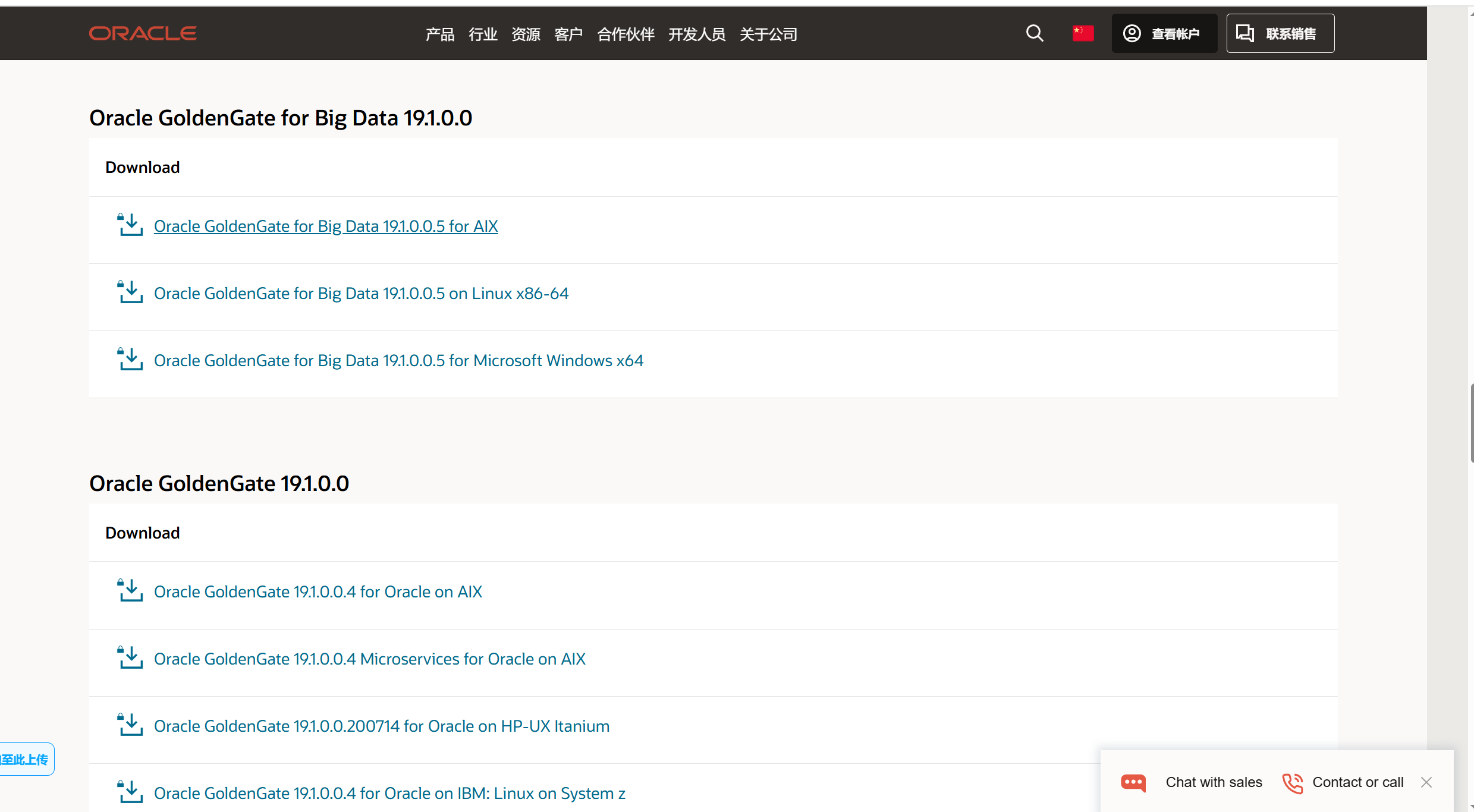Click the 查看帐户 account button
Screen dimensions: 1474x812
(x=1164, y=33)
